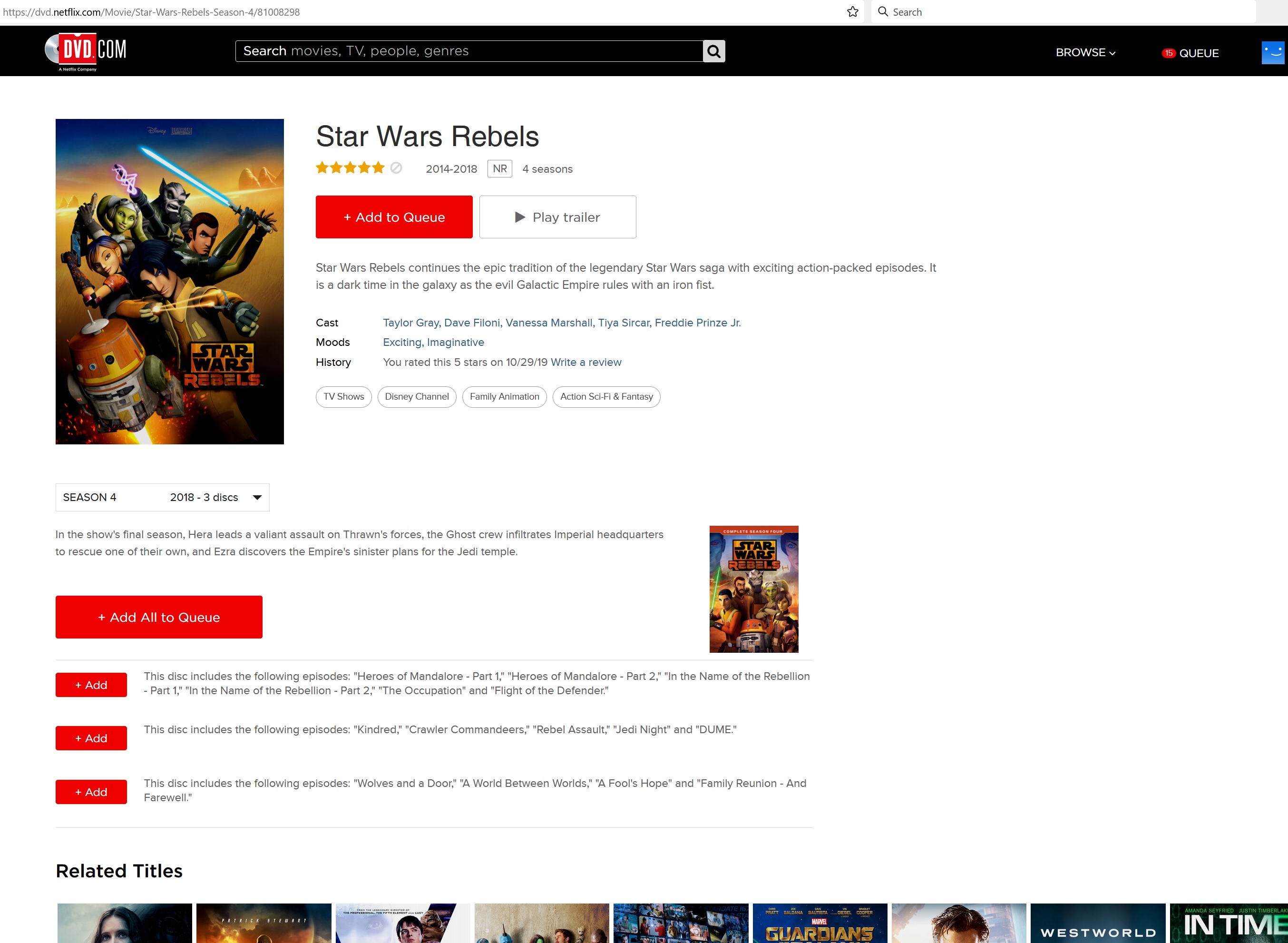Open the Patrick Stewart related title
The image size is (1288, 943).
point(263,923)
